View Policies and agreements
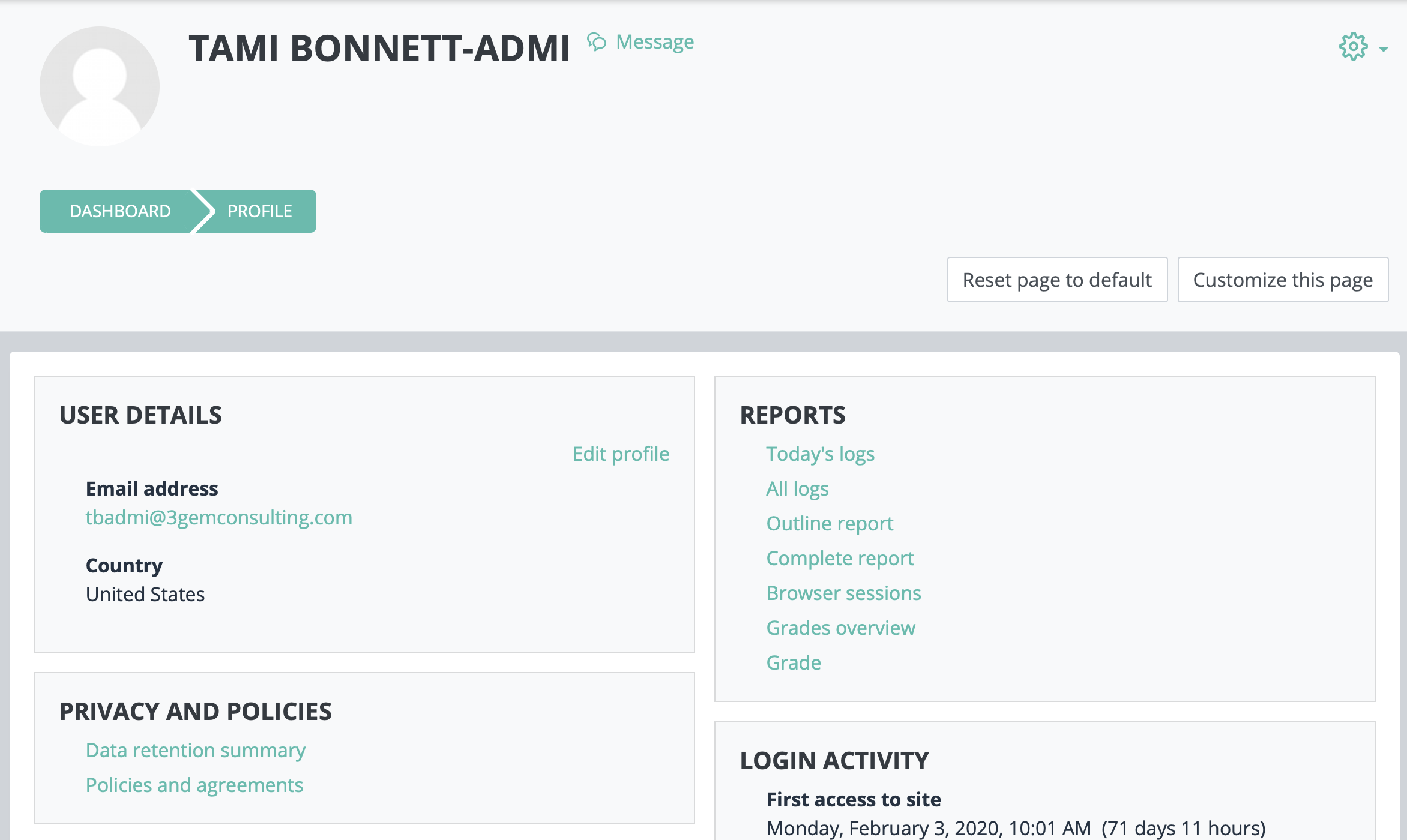This screenshot has height=840, width=1407. pos(194,785)
